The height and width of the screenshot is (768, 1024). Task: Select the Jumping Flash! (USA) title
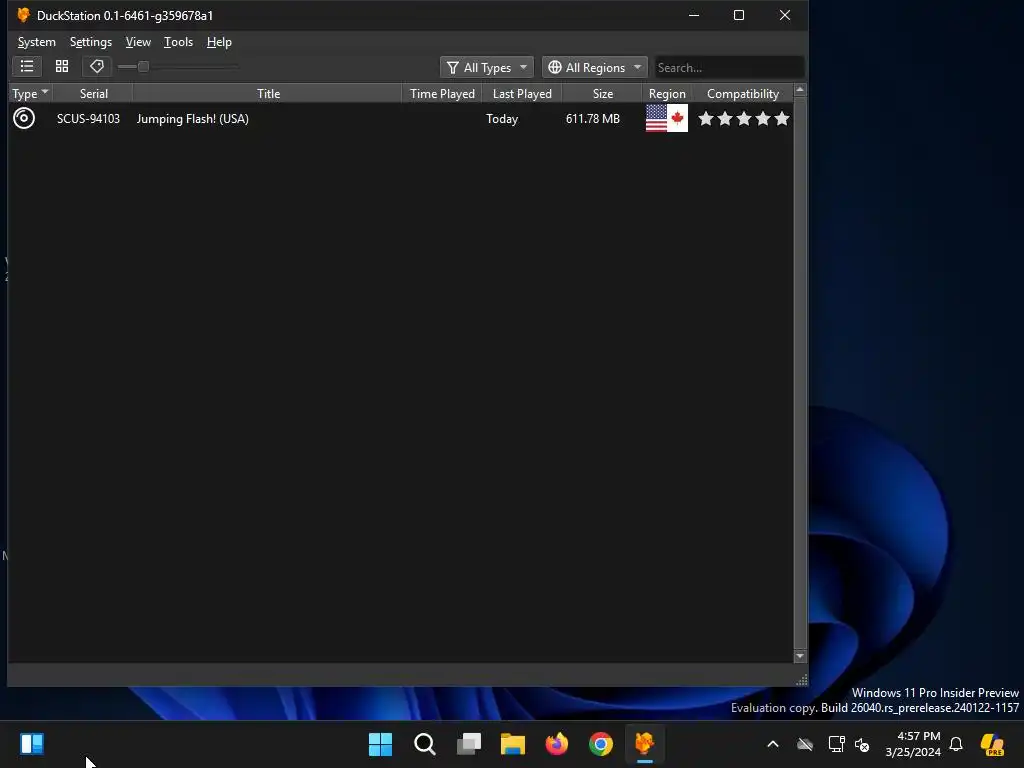coord(193,119)
